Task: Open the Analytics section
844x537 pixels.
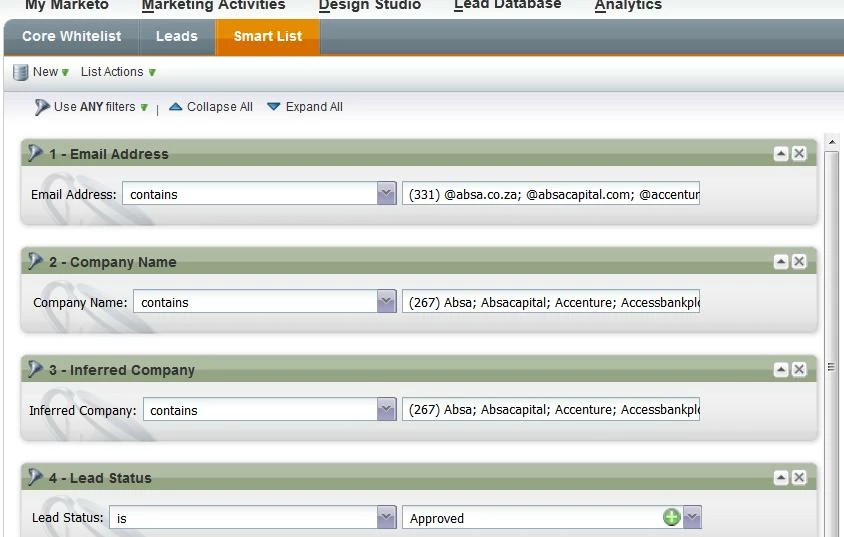Action: (628, 5)
